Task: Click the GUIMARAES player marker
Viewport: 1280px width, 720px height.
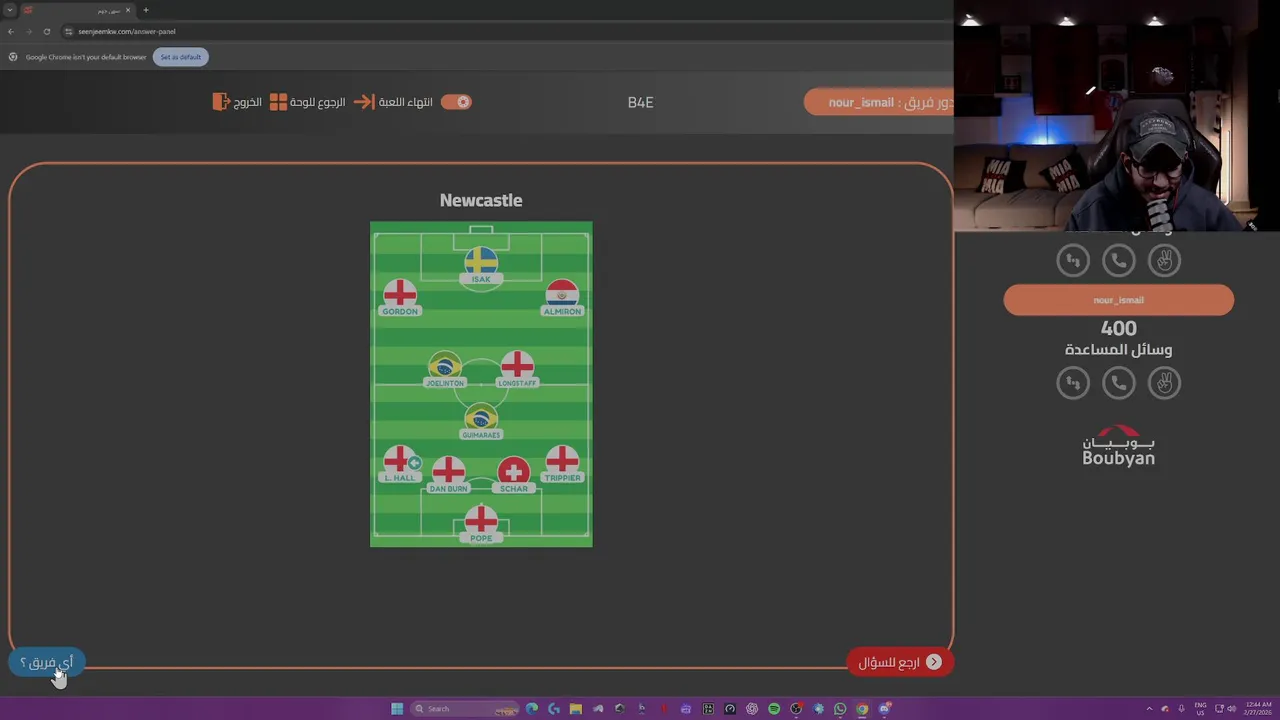Action: pos(481,422)
